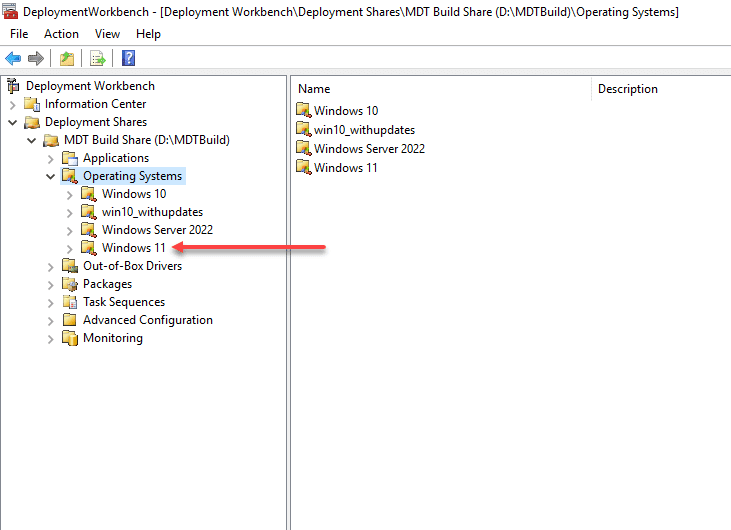Screen dimensions: 731x530
Task: Click the Deployment Workbench root node icon
Action: (x=14, y=86)
